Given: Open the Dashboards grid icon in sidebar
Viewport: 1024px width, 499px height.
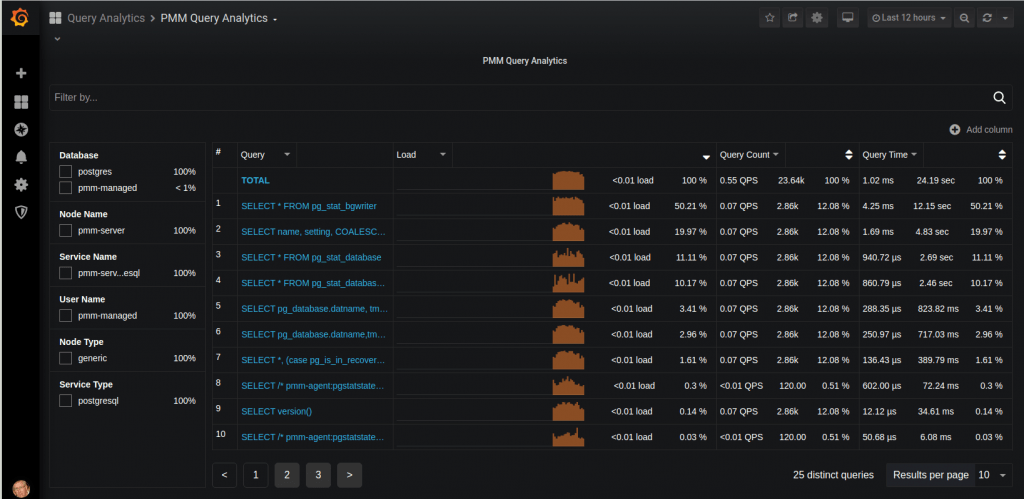Looking at the screenshot, I should pos(21,102).
